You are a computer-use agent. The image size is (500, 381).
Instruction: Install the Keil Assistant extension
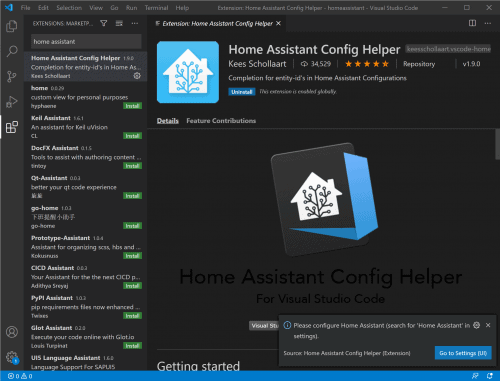tap(133, 136)
